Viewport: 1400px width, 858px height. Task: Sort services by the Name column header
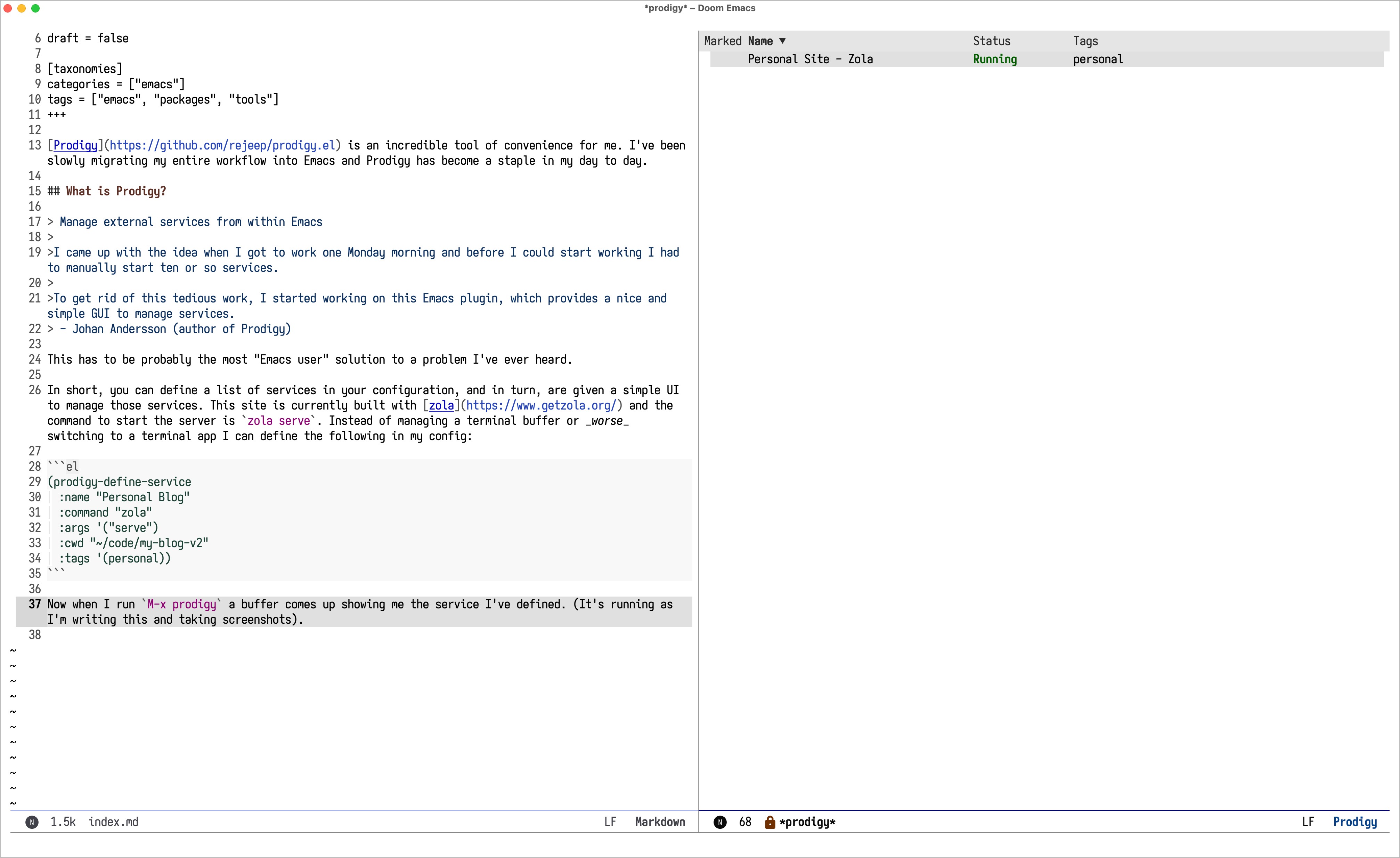(x=760, y=41)
